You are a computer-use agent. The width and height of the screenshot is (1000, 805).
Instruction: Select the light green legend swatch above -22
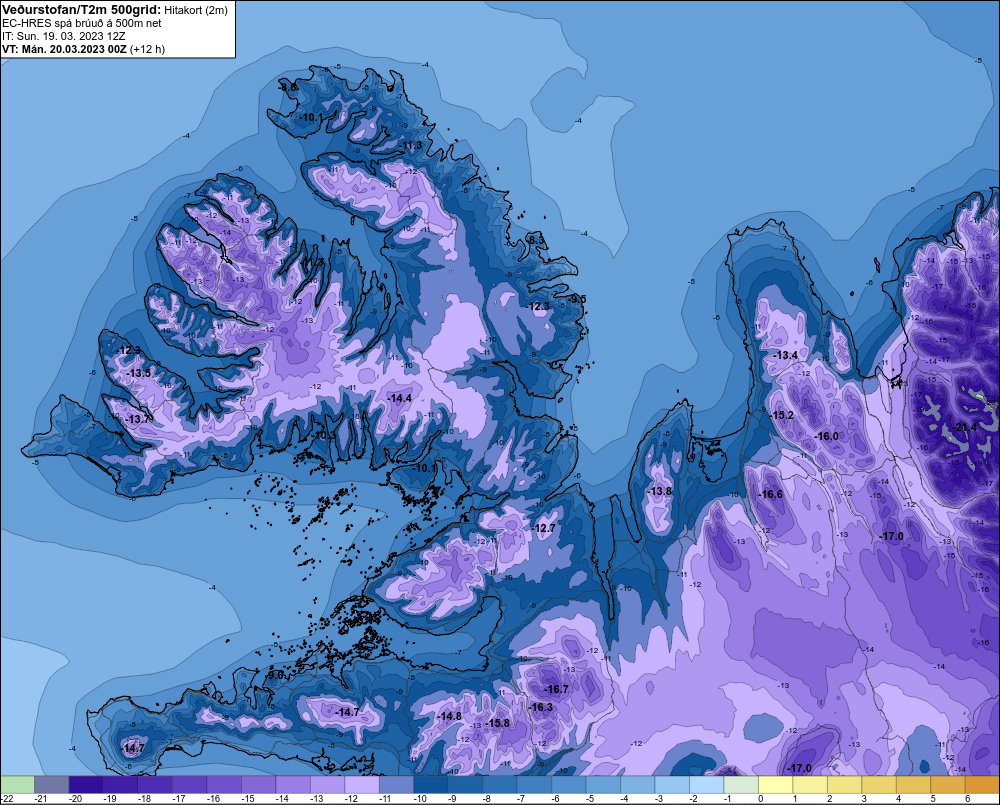click(17, 784)
